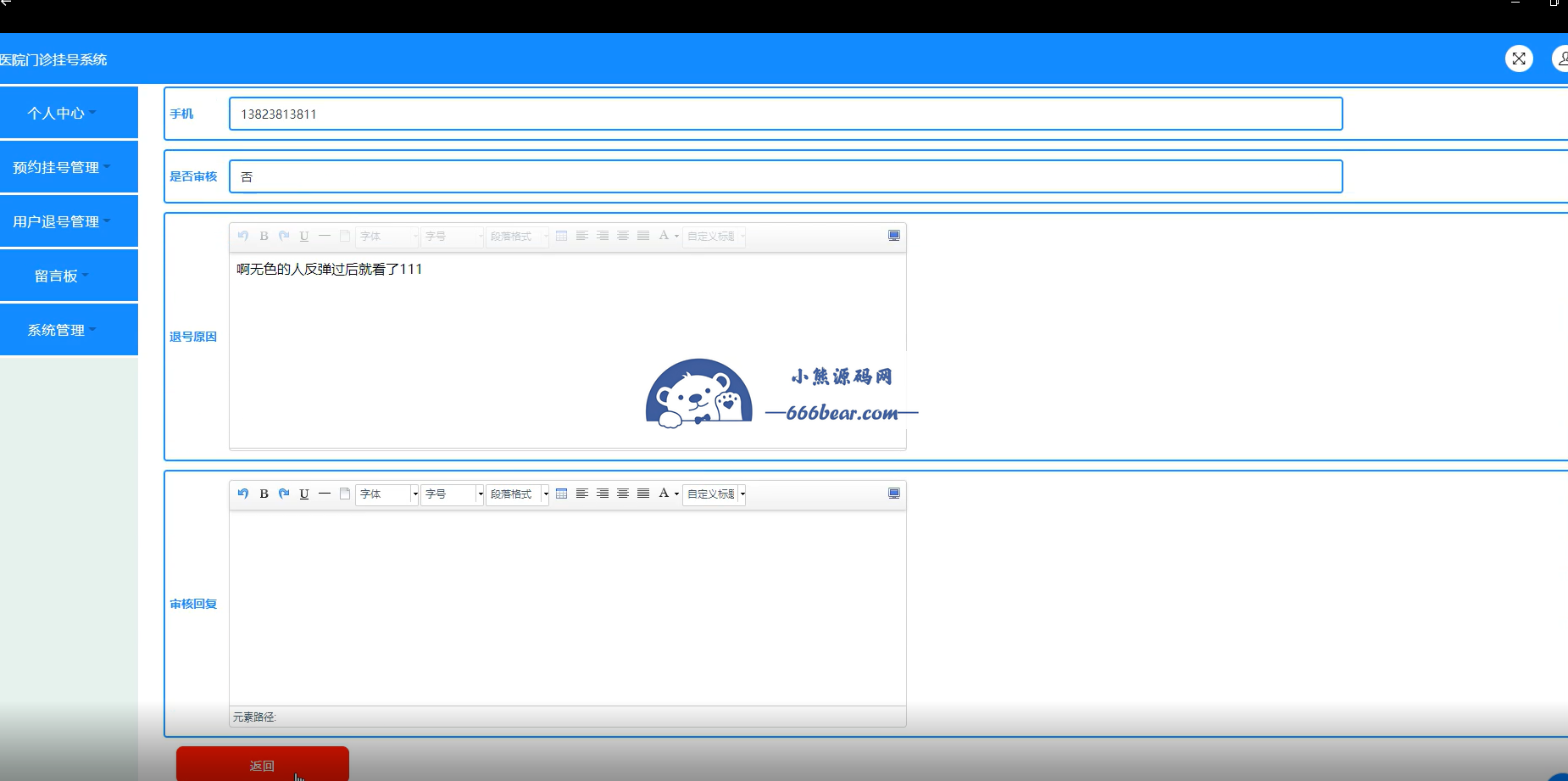This screenshot has height=781, width=1568.
Task: Click the red 返回 button
Action: [263, 764]
